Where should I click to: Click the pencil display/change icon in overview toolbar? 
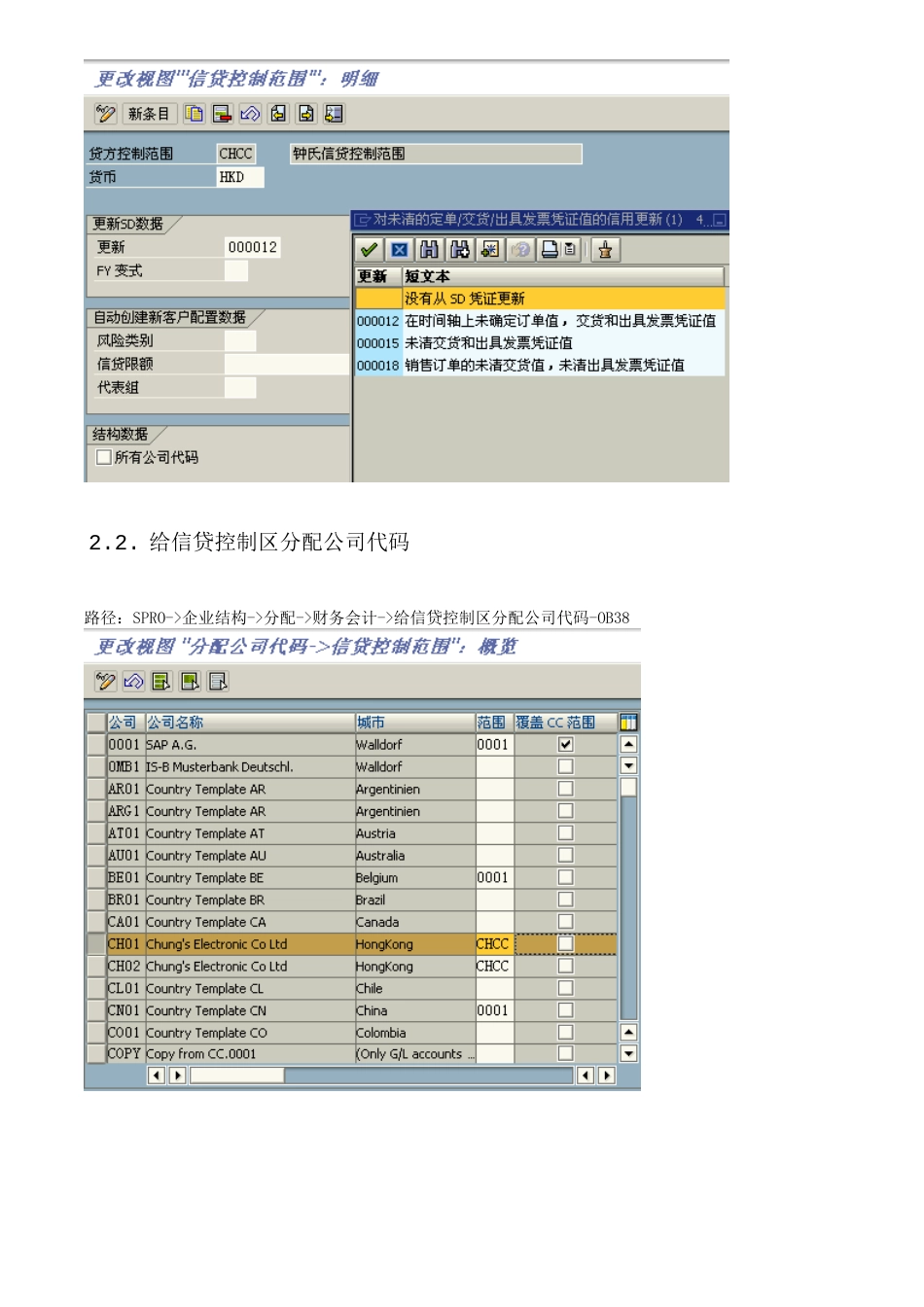(105, 682)
